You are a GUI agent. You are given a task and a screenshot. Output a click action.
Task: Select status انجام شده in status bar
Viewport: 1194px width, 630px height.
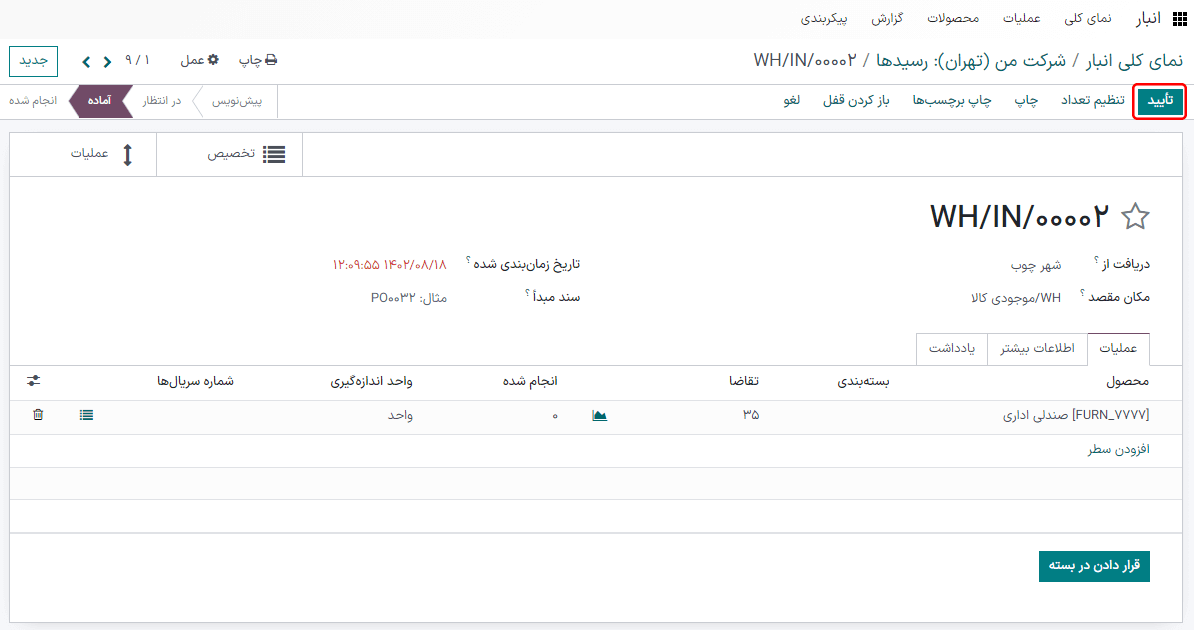(x=33, y=101)
